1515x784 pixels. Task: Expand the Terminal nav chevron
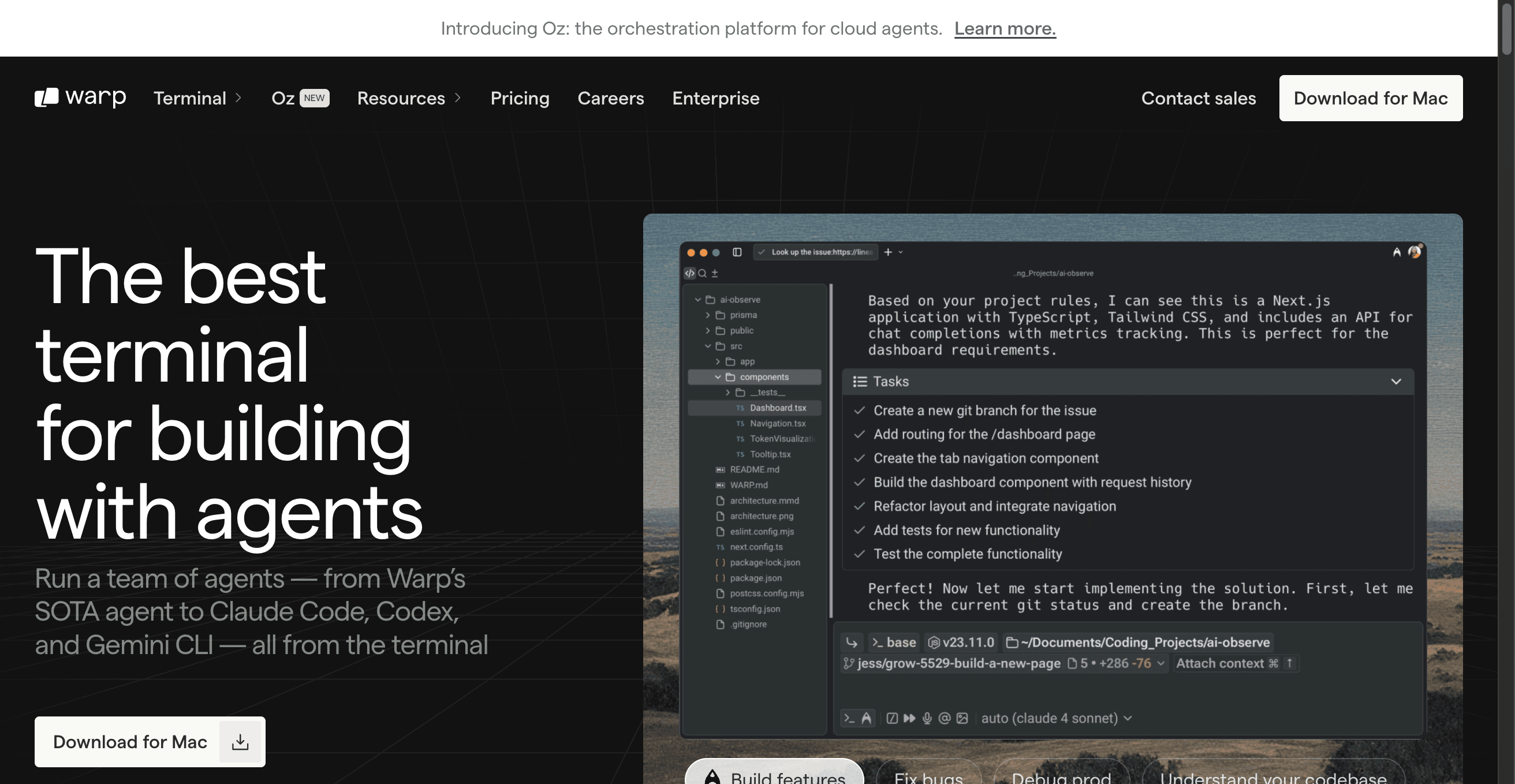coord(238,98)
